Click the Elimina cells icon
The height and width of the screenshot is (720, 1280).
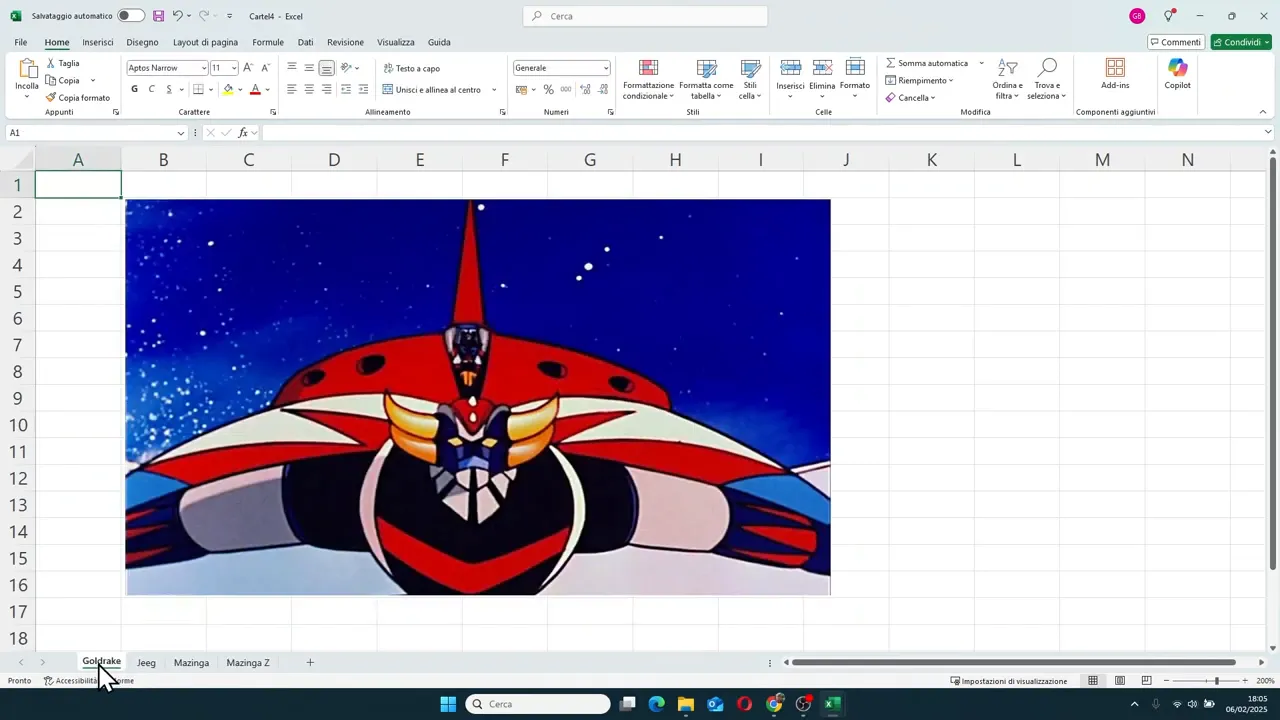pos(822,68)
